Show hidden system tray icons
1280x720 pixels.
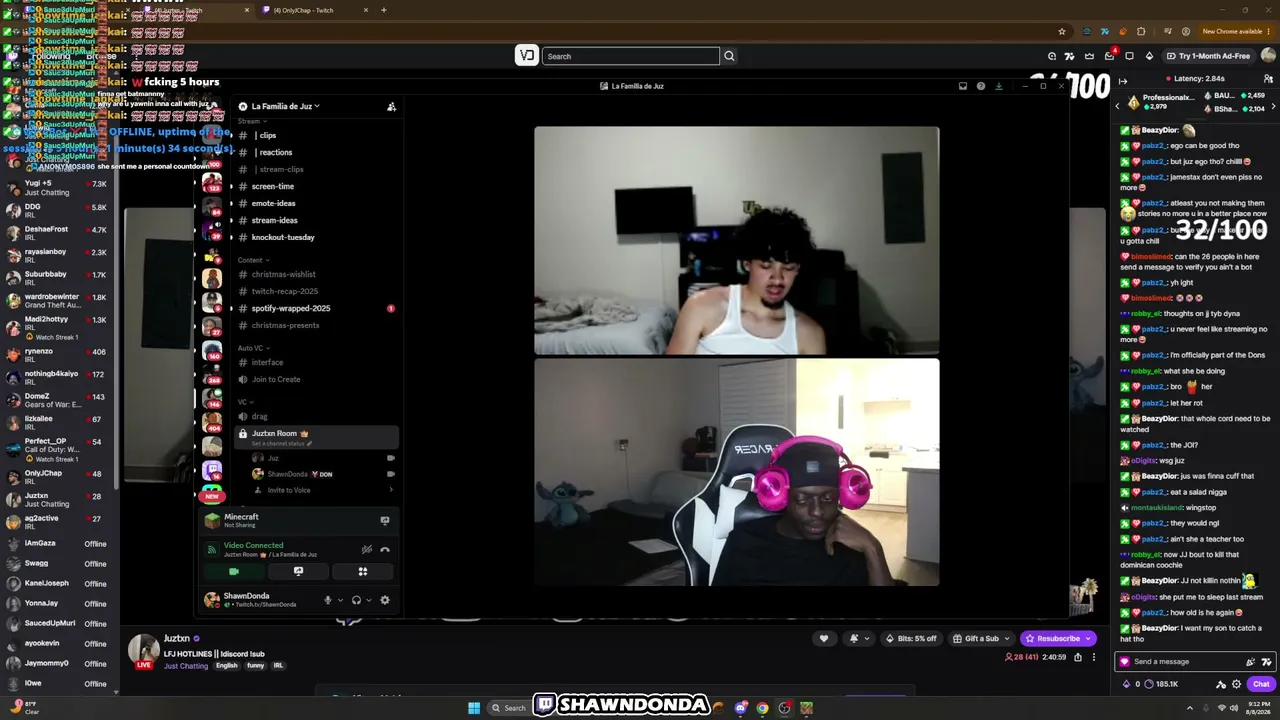tap(1190, 708)
